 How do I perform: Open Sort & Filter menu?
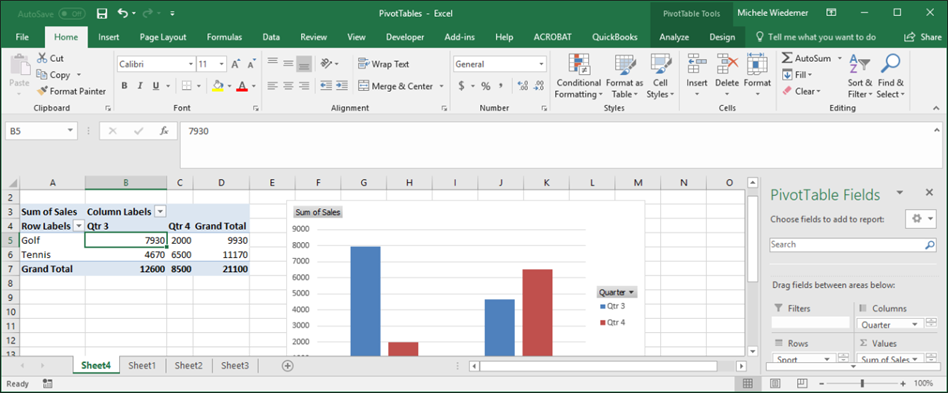859,77
